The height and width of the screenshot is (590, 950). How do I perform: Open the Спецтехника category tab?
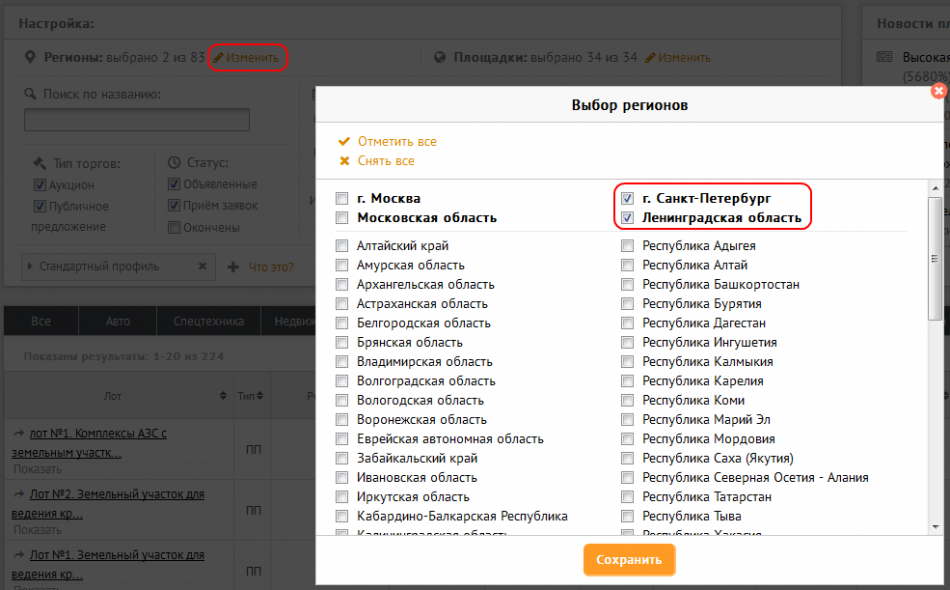pos(208,321)
